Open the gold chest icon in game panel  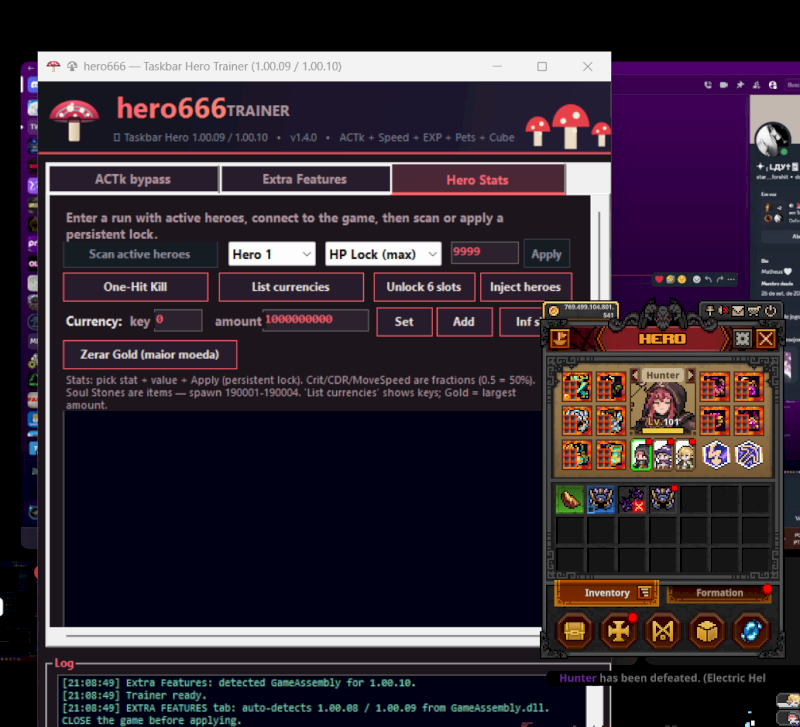pos(574,632)
